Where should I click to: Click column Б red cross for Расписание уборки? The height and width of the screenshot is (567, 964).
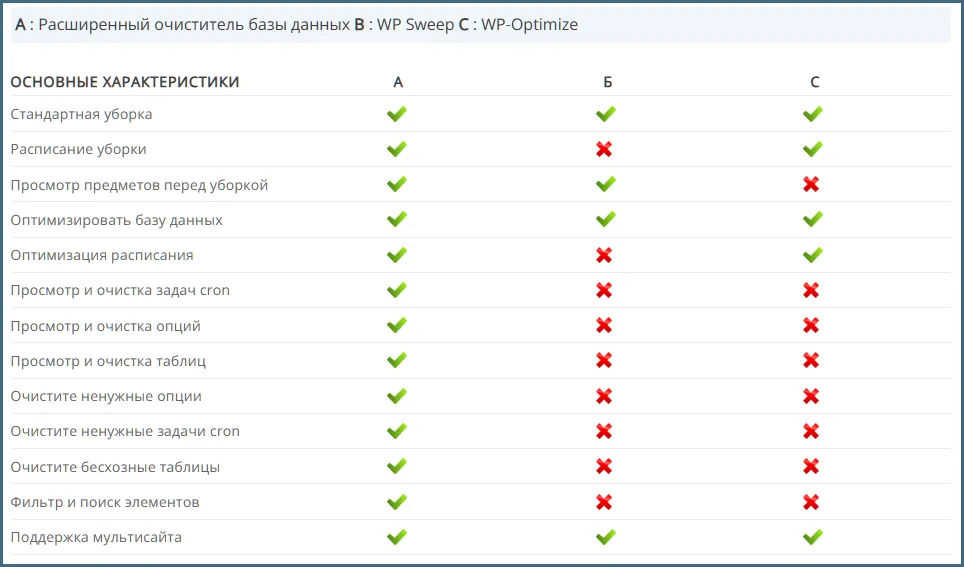click(x=604, y=149)
